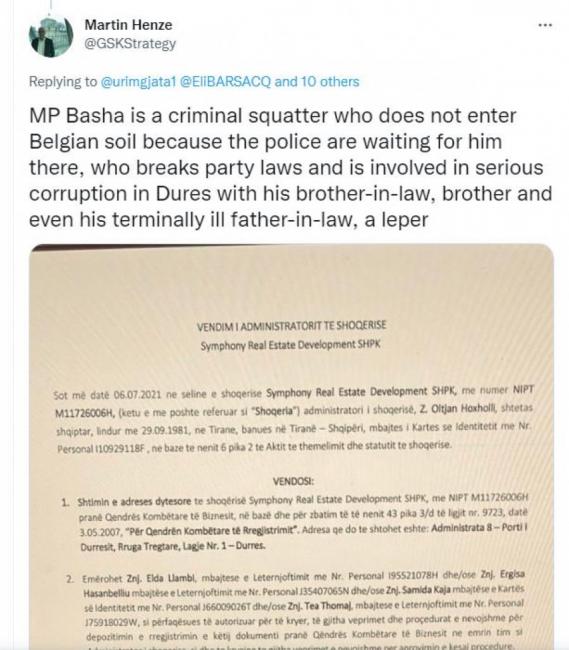The height and width of the screenshot is (650, 569).
Task: Click the "VENDOSI:" heading in the document
Action: [x=293, y=481]
